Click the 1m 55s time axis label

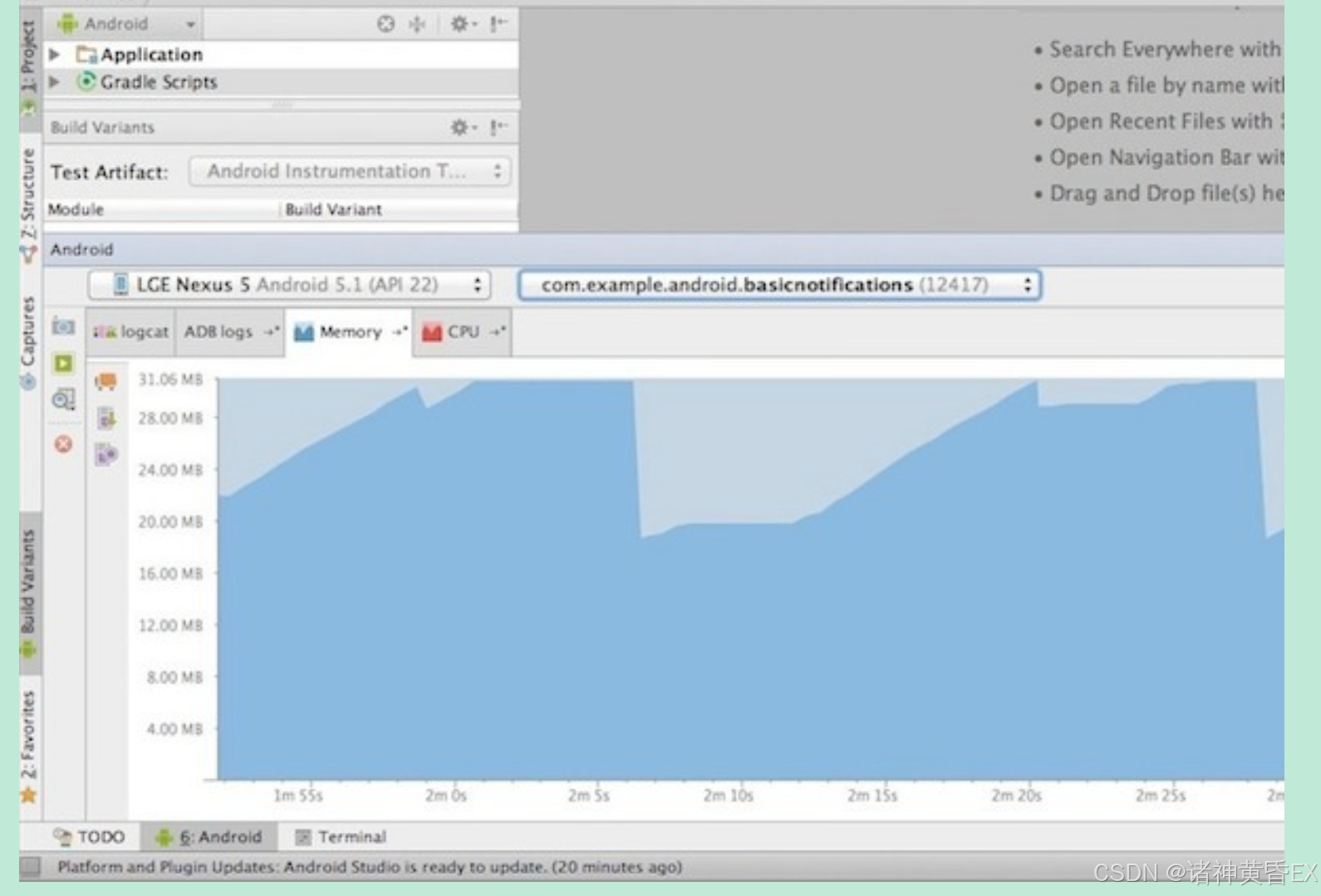point(298,796)
